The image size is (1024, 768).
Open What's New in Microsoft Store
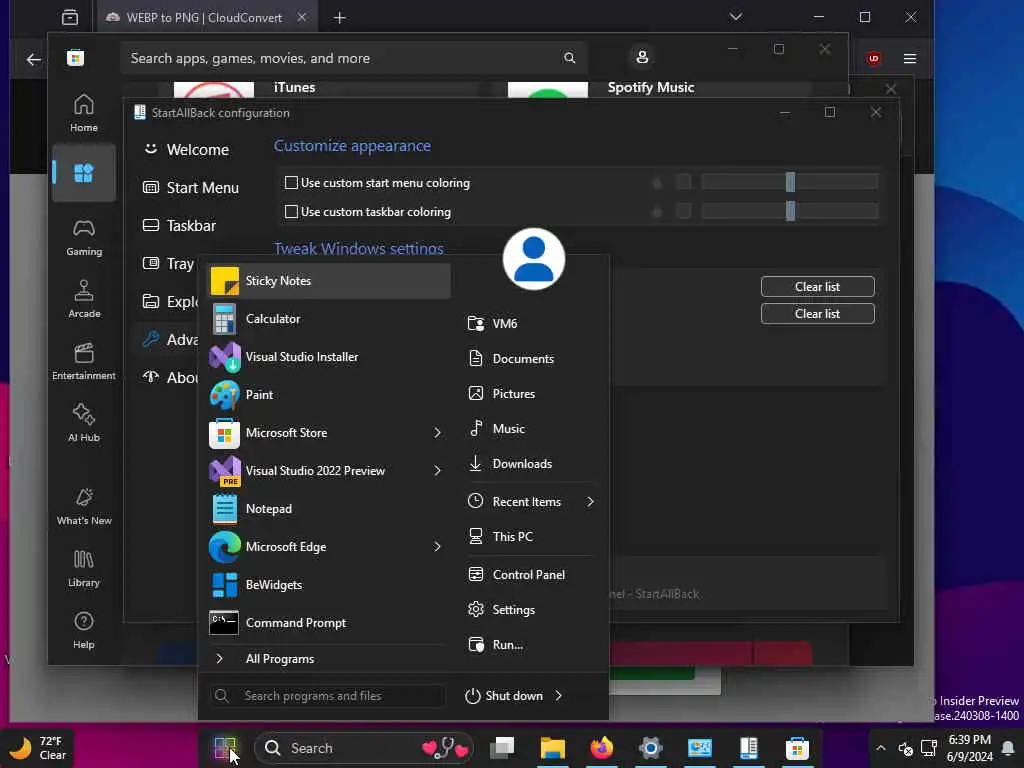pyautogui.click(x=84, y=507)
